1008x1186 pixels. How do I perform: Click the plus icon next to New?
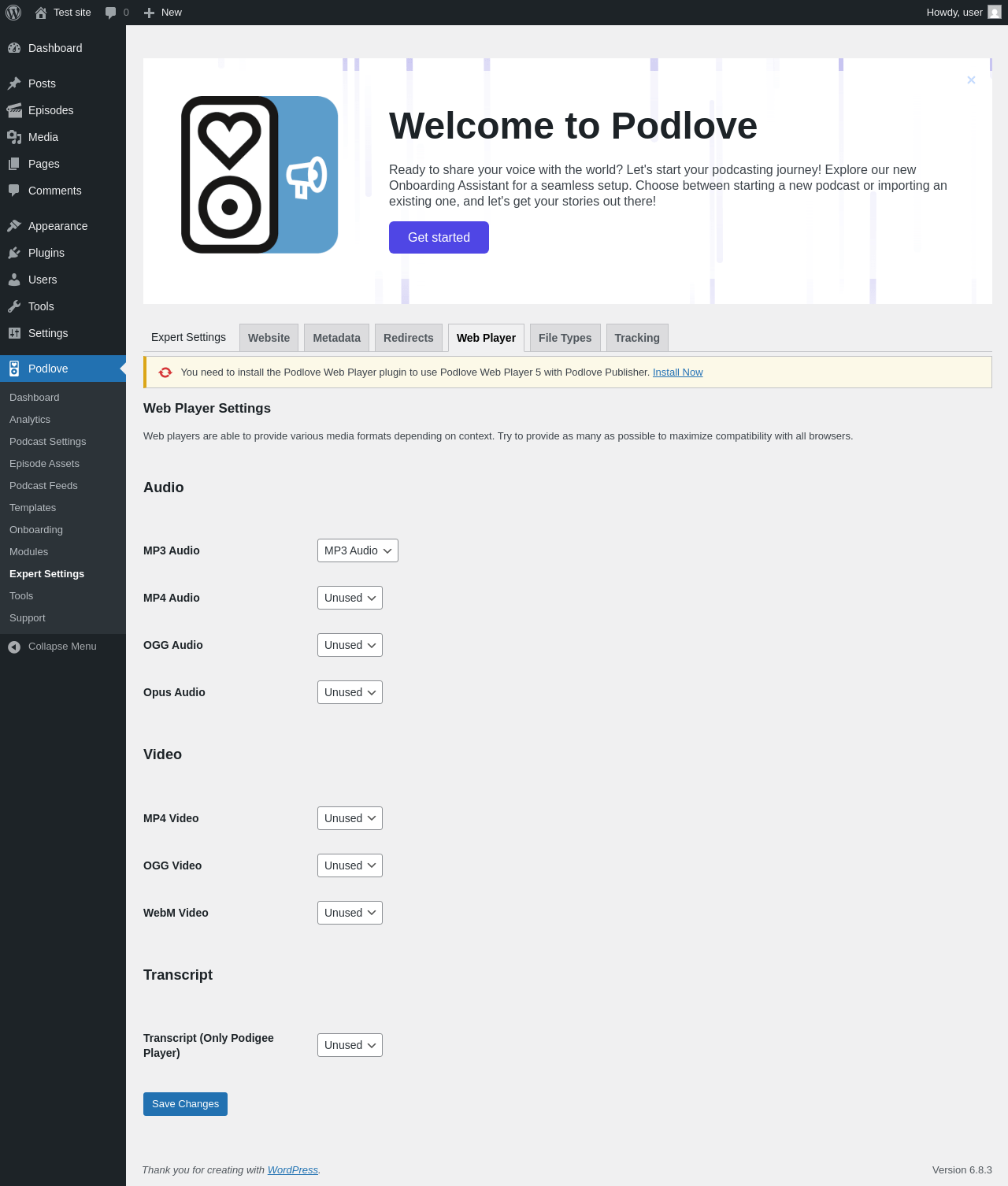pyautogui.click(x=150, y=13)
